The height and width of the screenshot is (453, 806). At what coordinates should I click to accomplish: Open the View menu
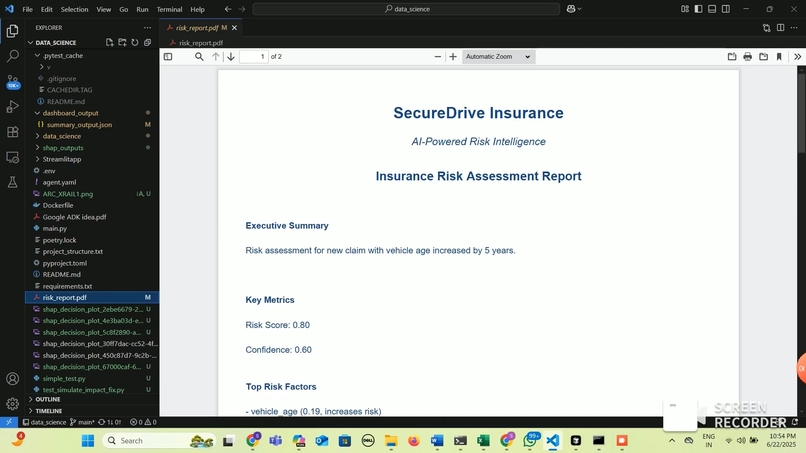[103, 9]
